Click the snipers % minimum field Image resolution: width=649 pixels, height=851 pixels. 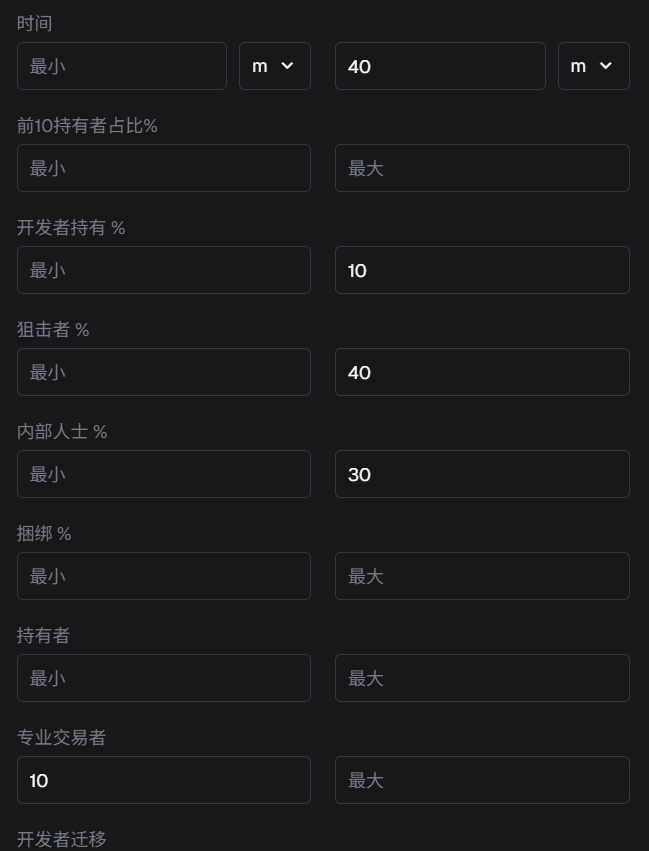pyautogui.click(x=163, y=372)
